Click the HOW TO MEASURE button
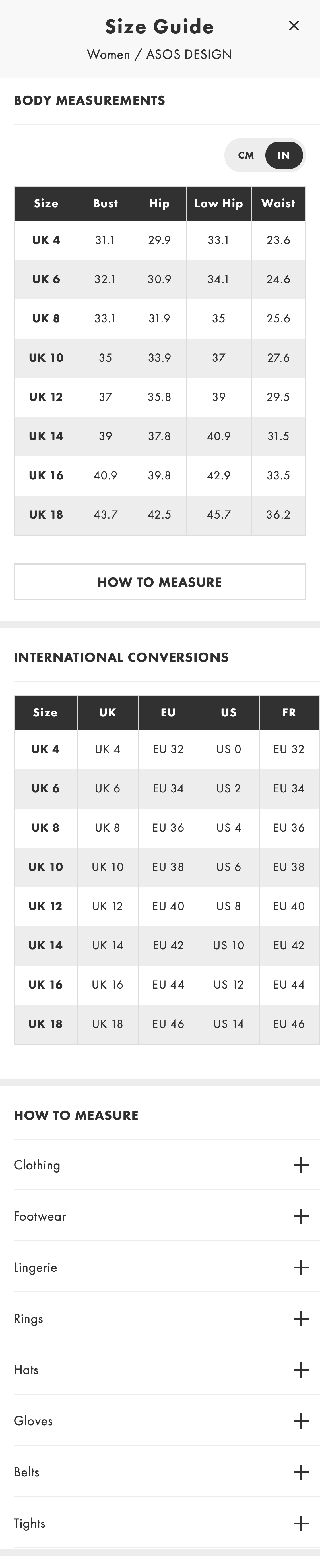 160,582
